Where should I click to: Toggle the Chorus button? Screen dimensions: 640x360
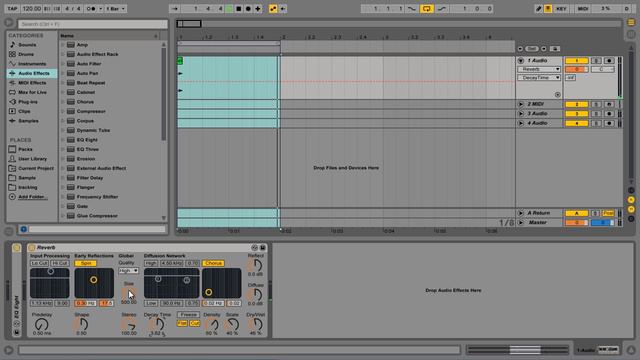(213, 263)
